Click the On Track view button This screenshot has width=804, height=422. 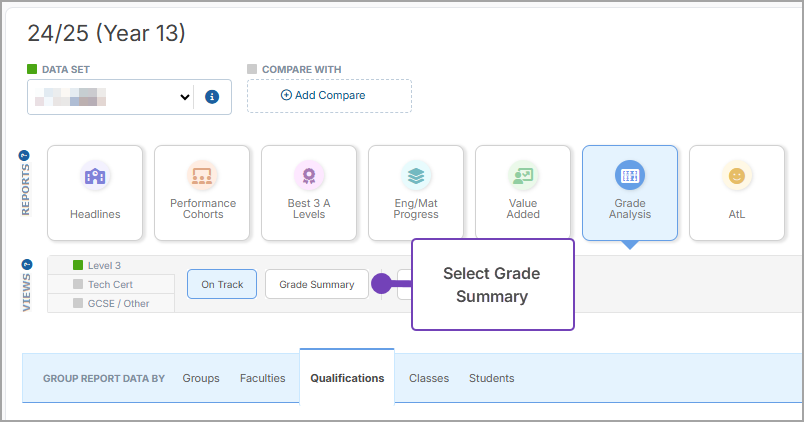click(x=222, y=284)
